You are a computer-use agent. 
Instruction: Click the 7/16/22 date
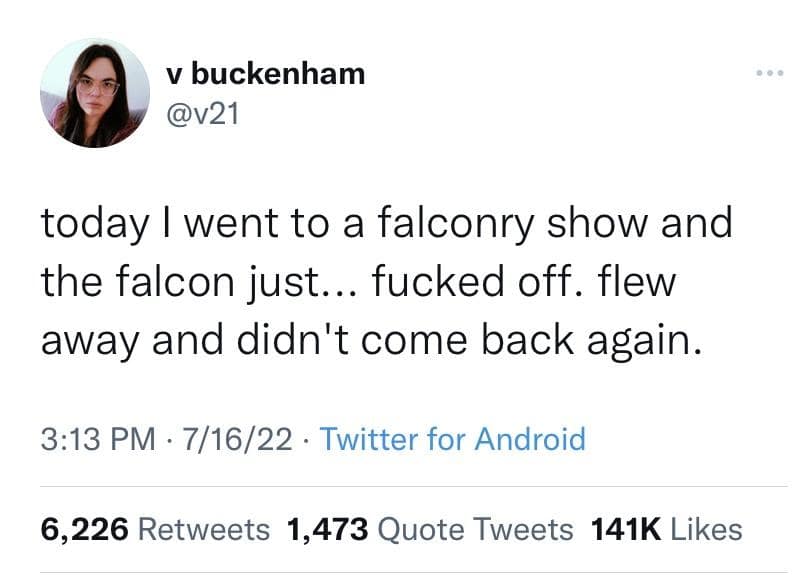tap(237, 439)
